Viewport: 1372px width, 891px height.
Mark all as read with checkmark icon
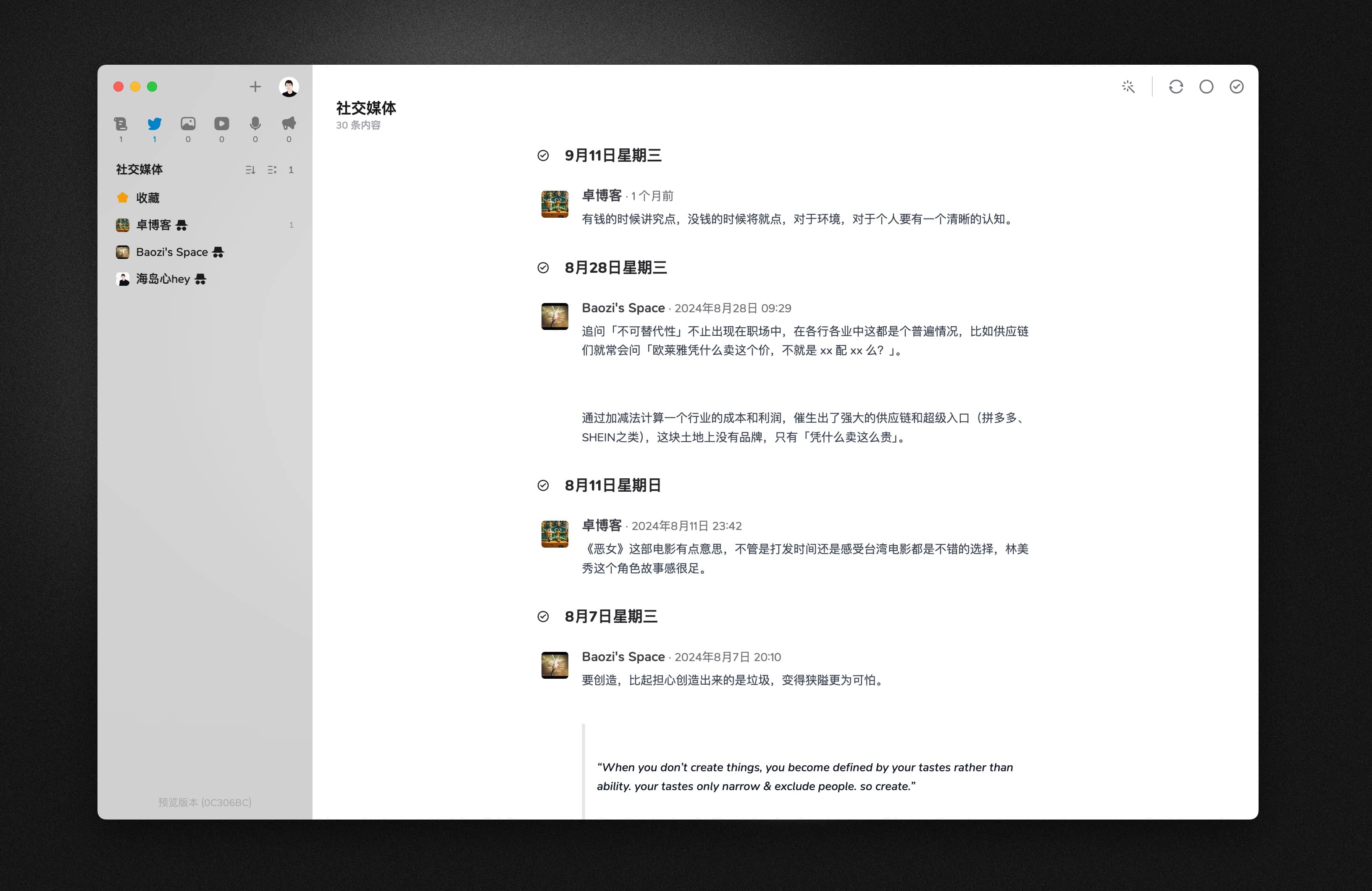point(1236,87)
